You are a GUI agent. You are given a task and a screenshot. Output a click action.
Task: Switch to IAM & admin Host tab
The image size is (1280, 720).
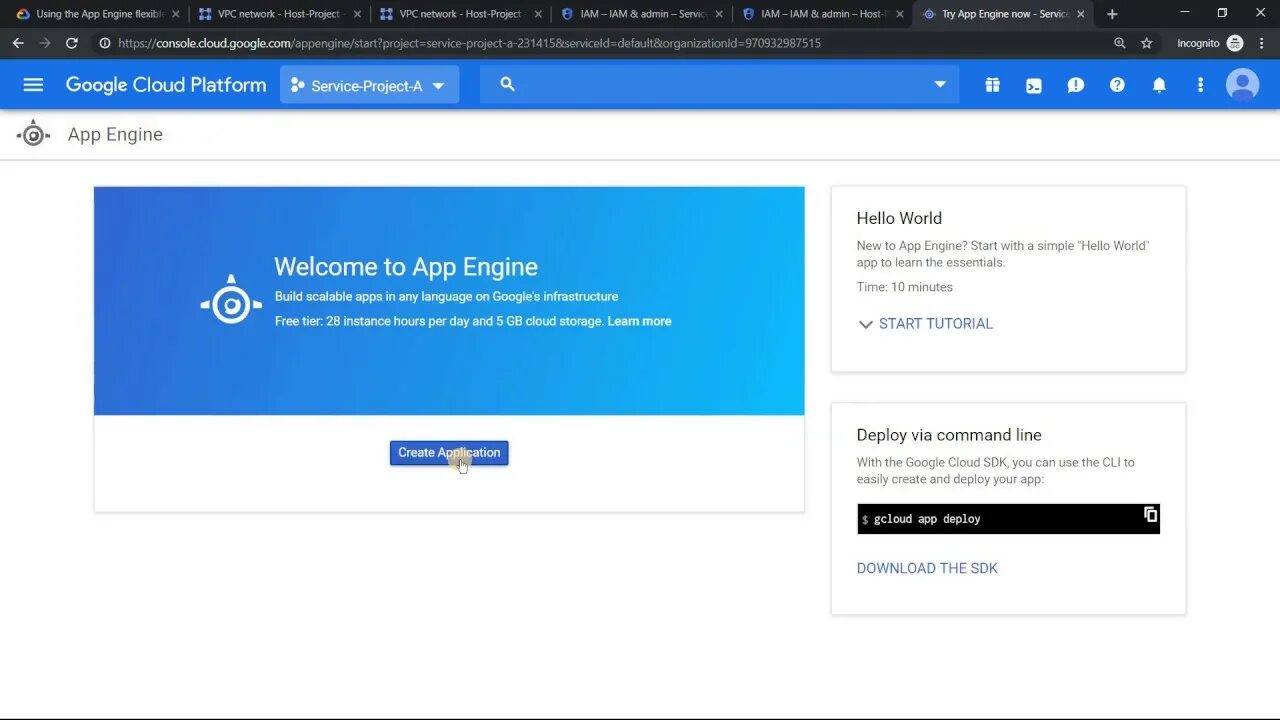[x=823, y=14]
